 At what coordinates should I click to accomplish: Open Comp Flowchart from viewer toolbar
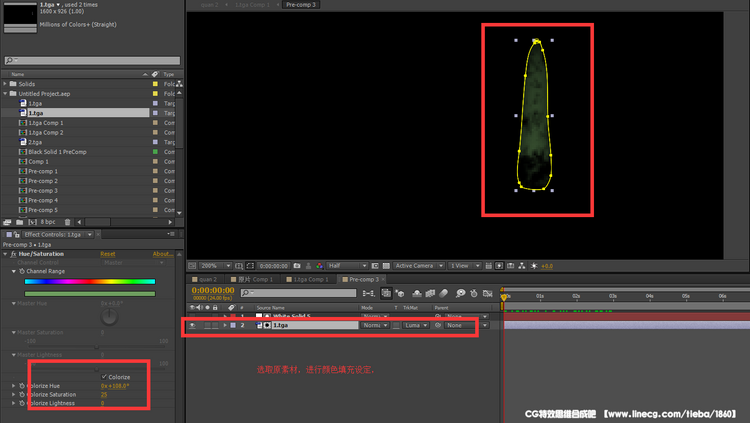522,266
